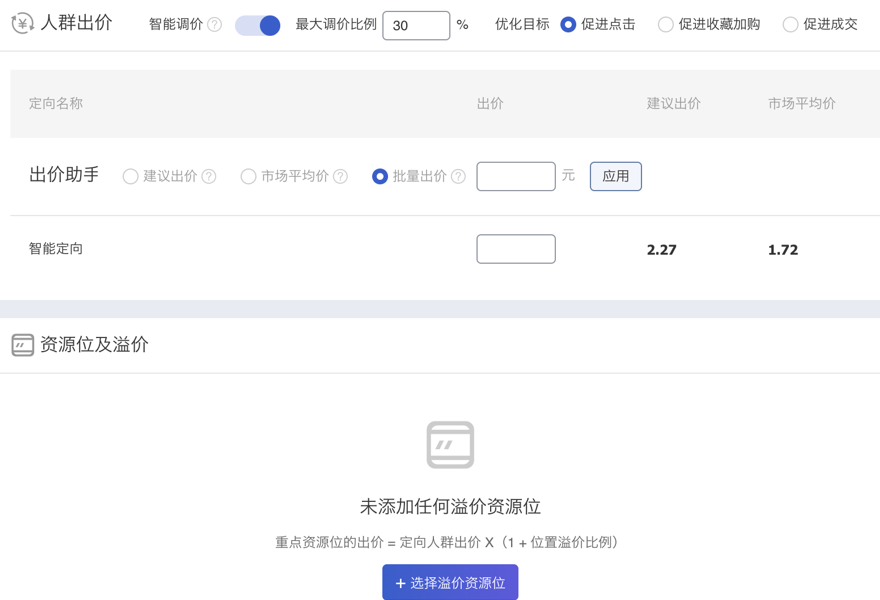Viewport: 880px width, 600px height.
Task: Select 促进点击 optimization goal
Action: point(568,25)
